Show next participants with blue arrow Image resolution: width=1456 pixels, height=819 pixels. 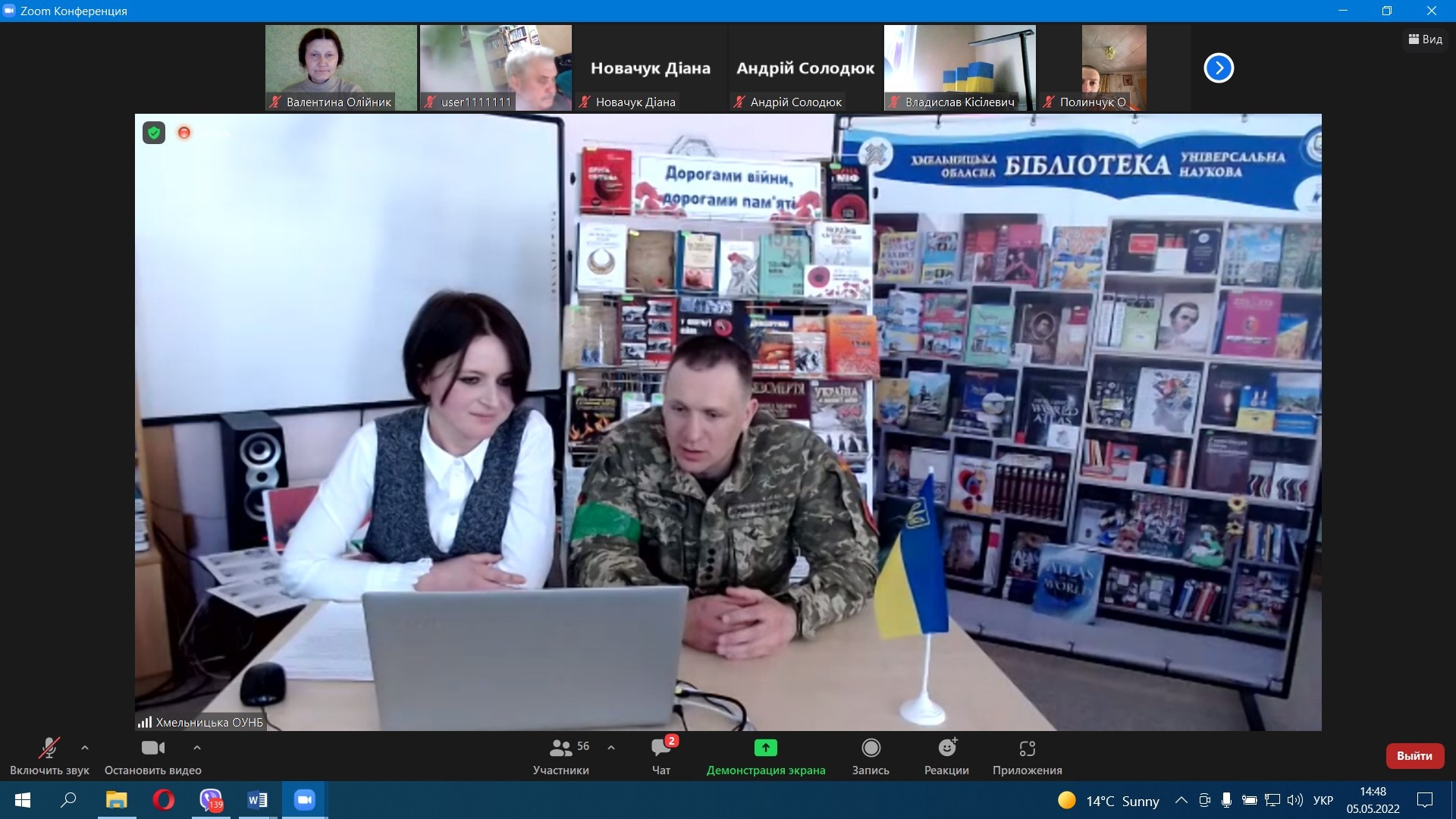pos(1219,68)
